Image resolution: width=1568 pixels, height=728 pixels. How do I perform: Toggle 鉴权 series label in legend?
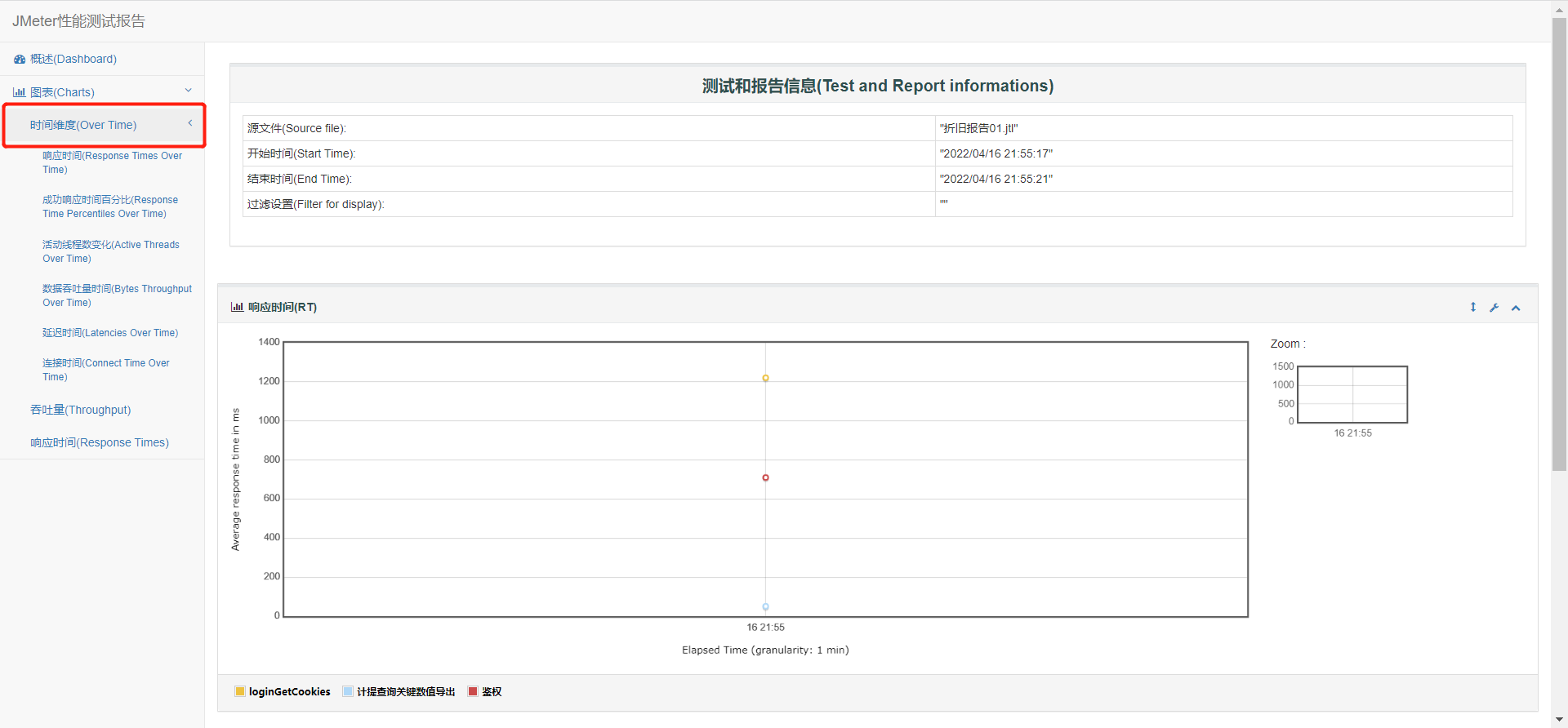coord(492,691)
